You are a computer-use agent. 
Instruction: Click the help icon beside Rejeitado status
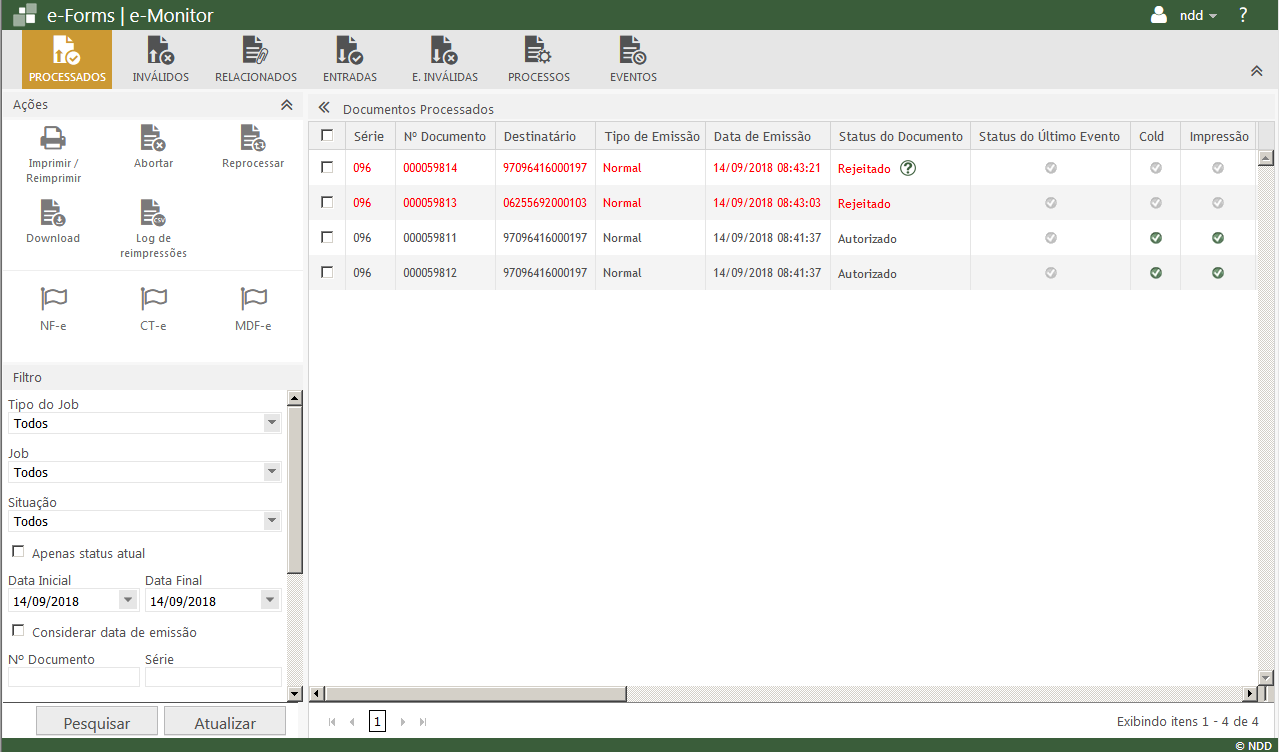coord(908,168)
